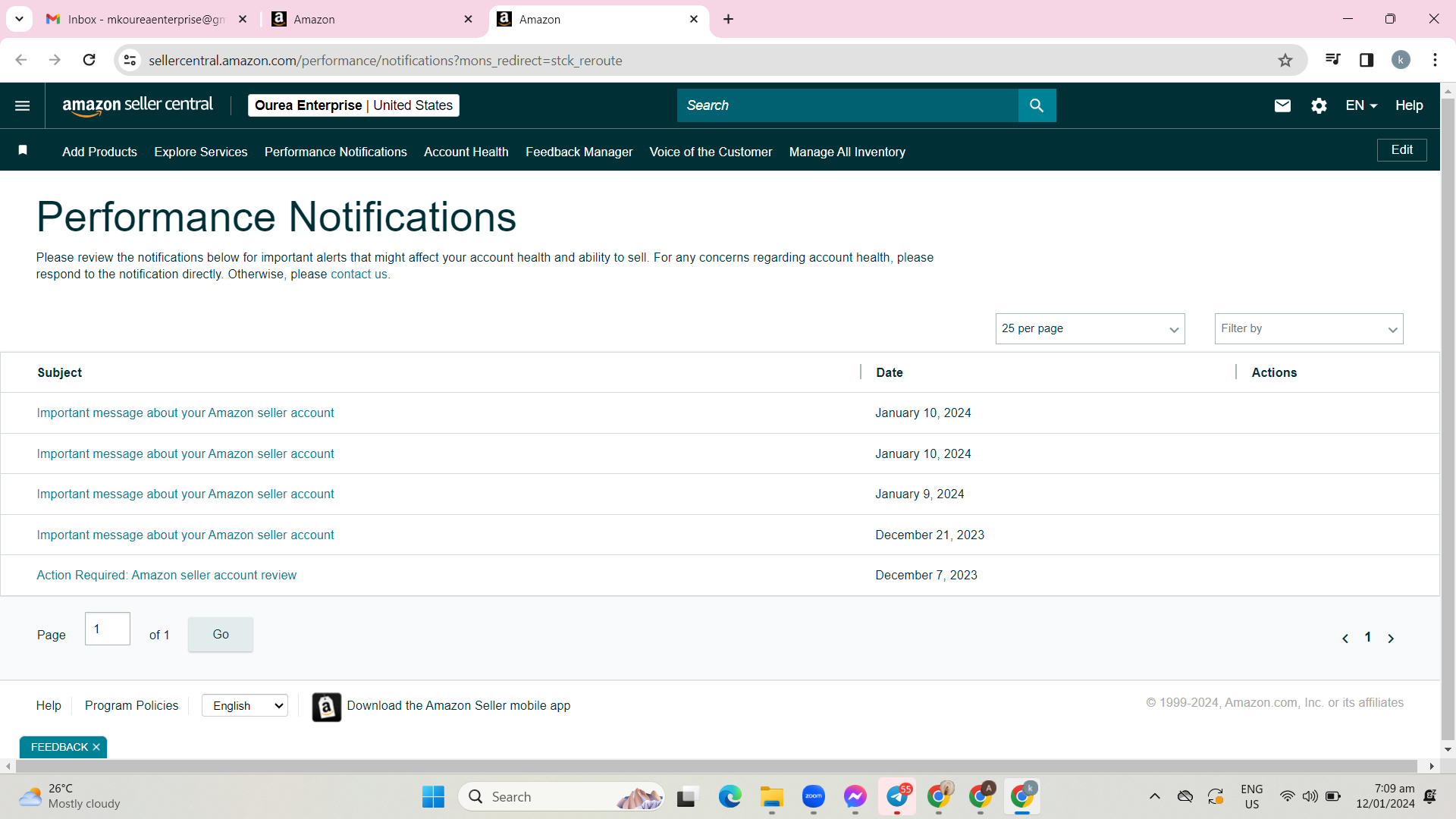
Task: Open a new browser tab
Action: coord(728,19)
